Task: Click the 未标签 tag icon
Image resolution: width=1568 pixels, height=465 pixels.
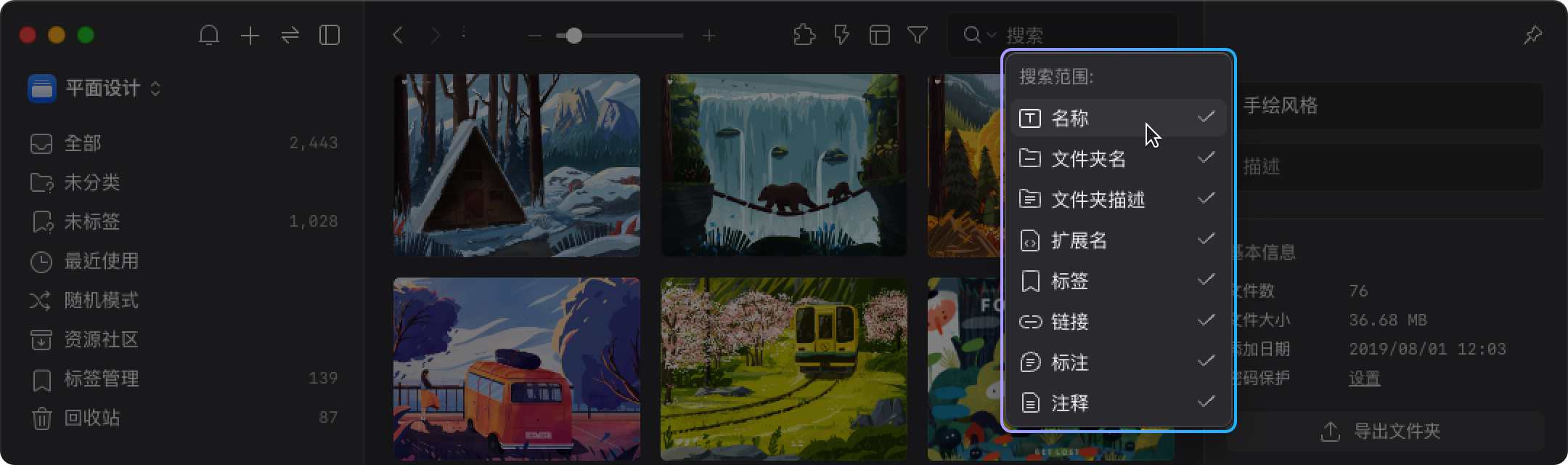Action: [41, 222]
